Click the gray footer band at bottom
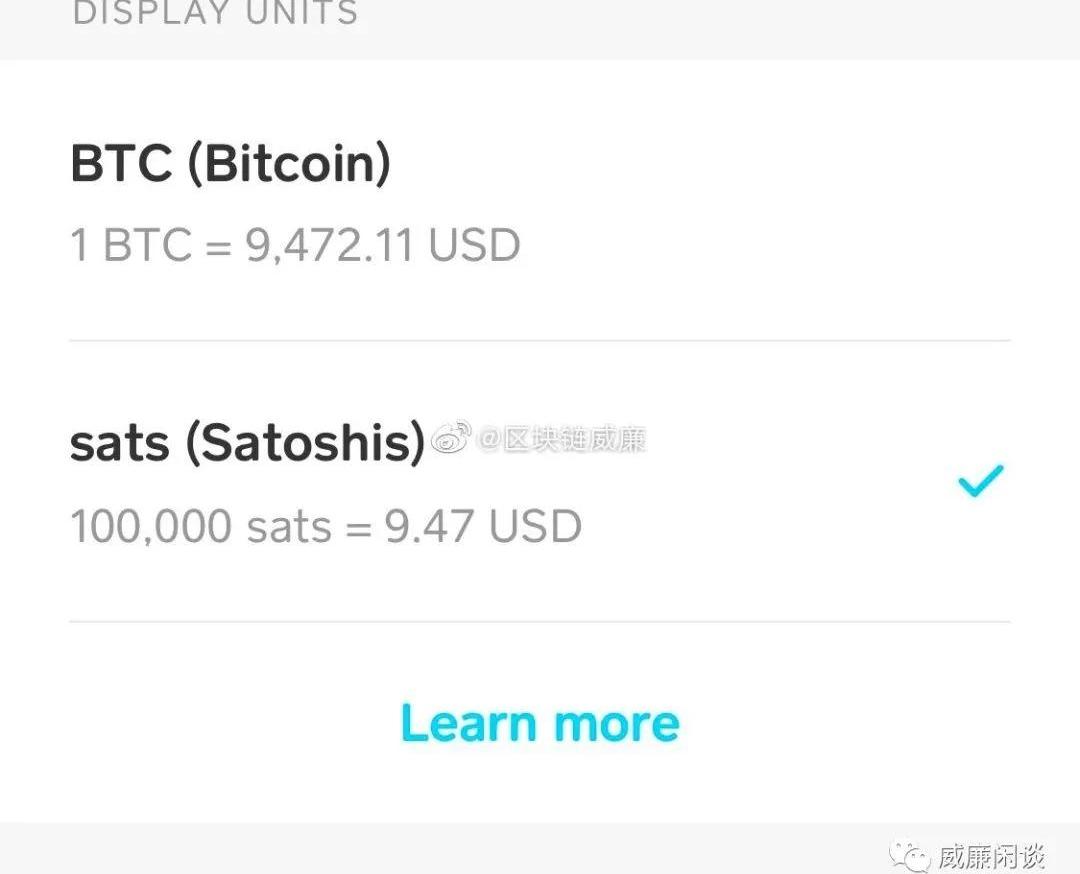1080x874 pixels. 400,848
